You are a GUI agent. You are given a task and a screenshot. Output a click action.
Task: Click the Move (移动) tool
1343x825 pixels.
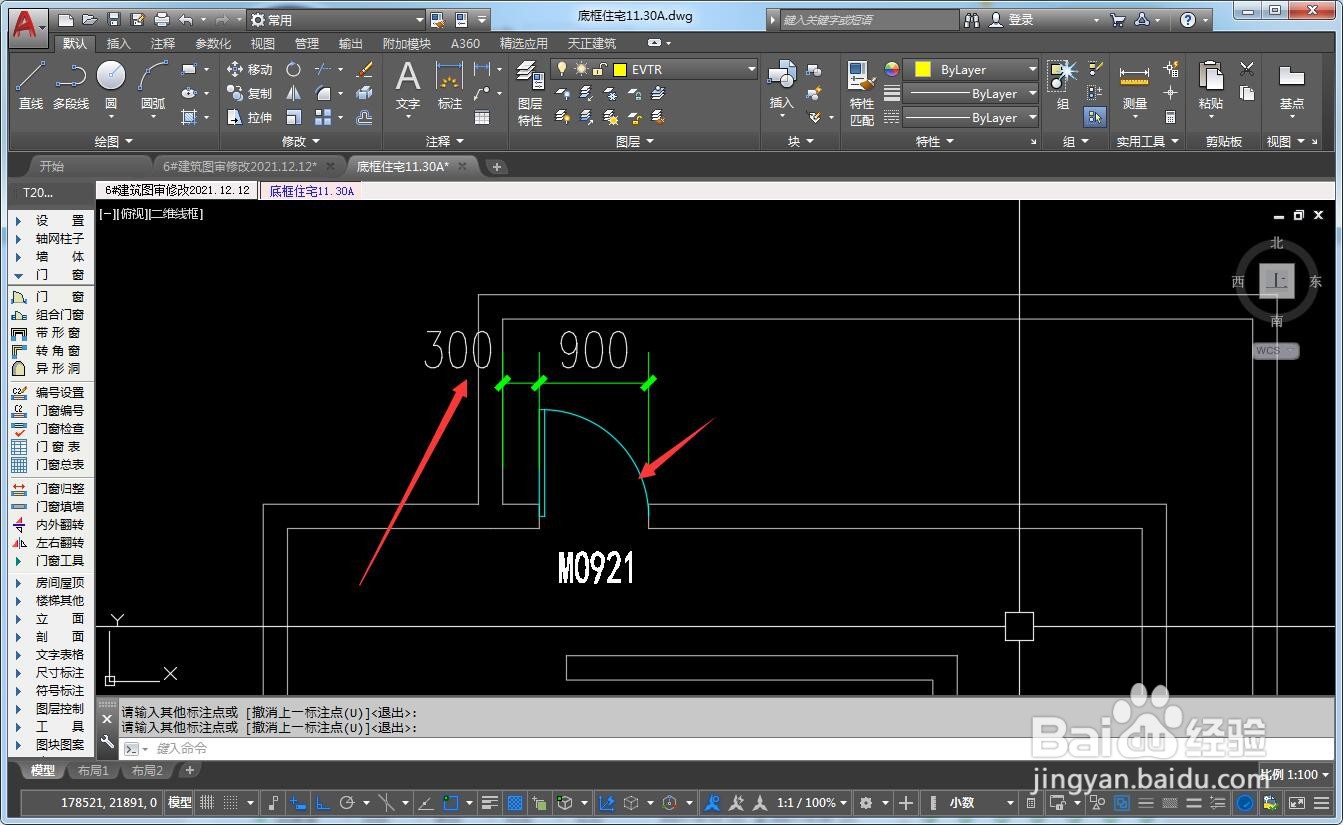pyautogui.click(x=249, y=69)
